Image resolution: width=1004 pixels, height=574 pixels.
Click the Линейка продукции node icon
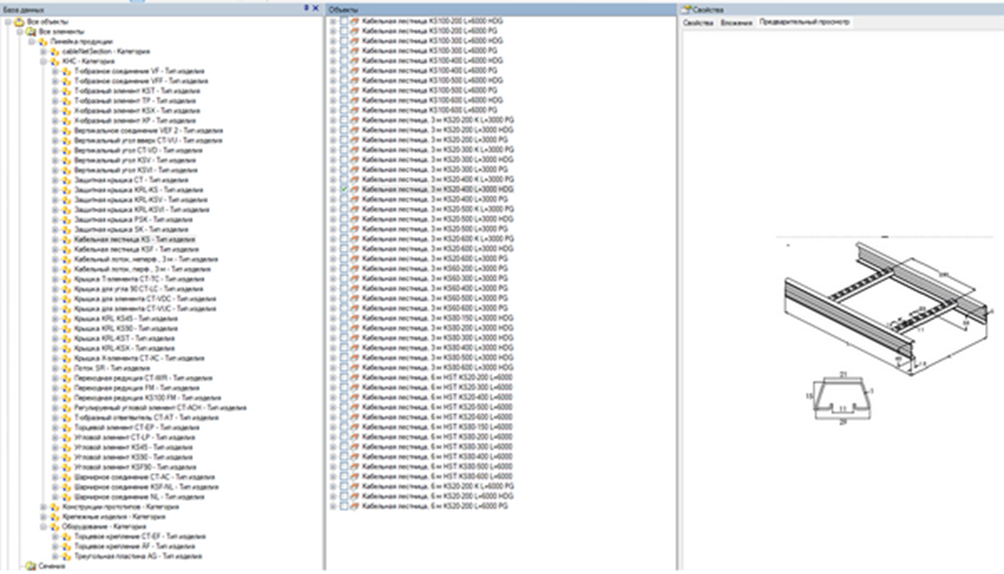pos(42,42)
